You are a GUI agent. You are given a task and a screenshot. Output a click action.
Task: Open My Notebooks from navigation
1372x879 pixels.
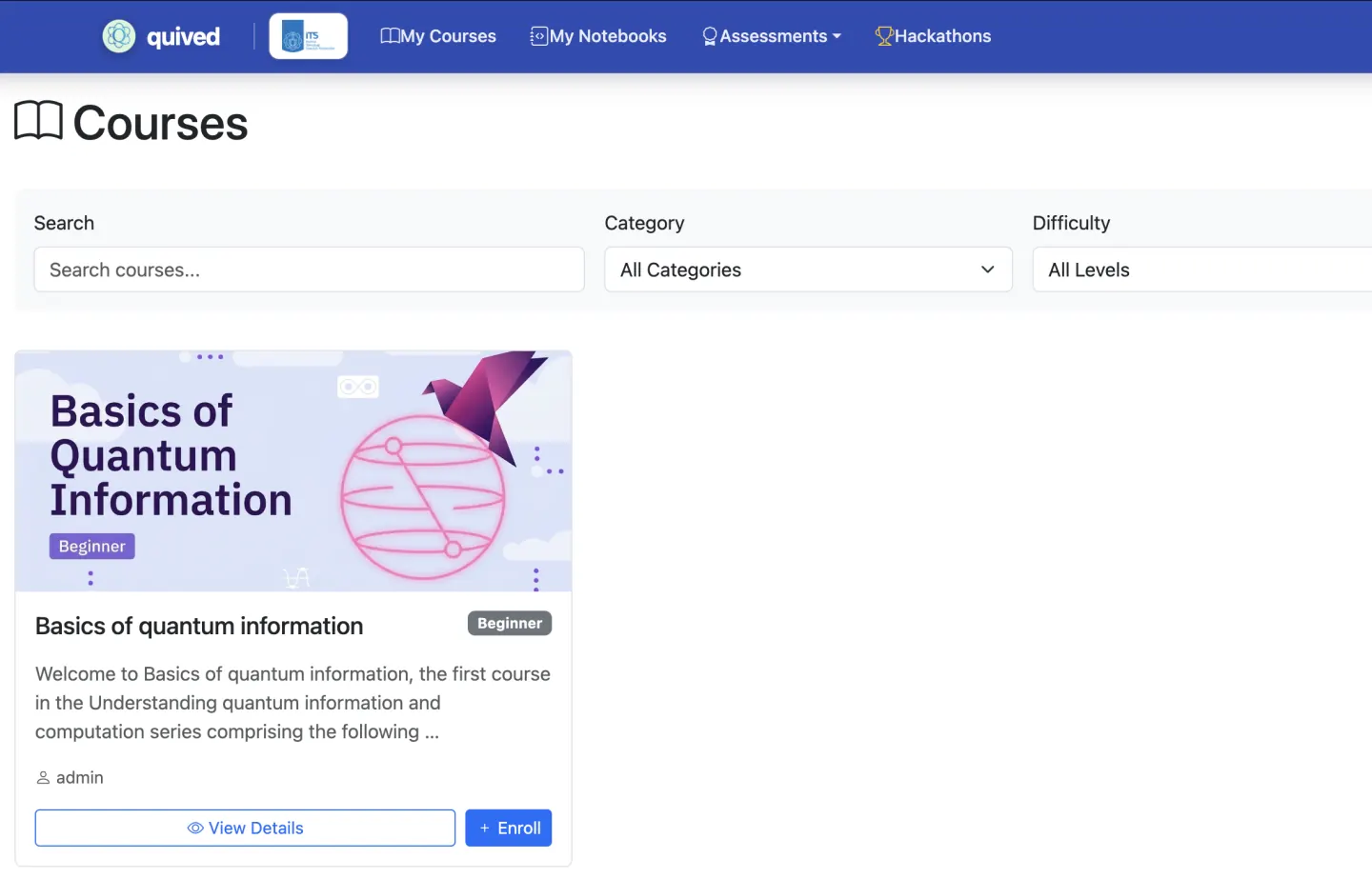click(x=598, y=36)
